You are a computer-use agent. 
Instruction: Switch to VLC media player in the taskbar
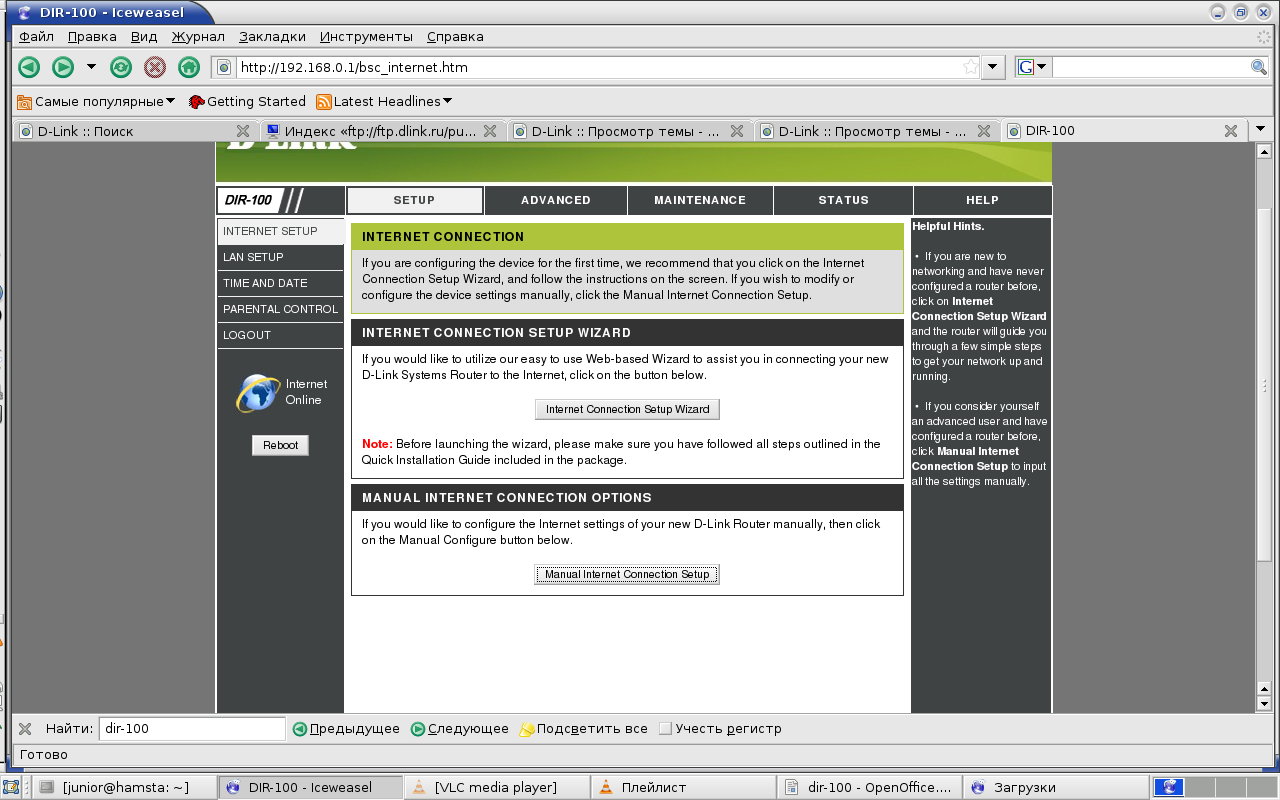[497, 787]
